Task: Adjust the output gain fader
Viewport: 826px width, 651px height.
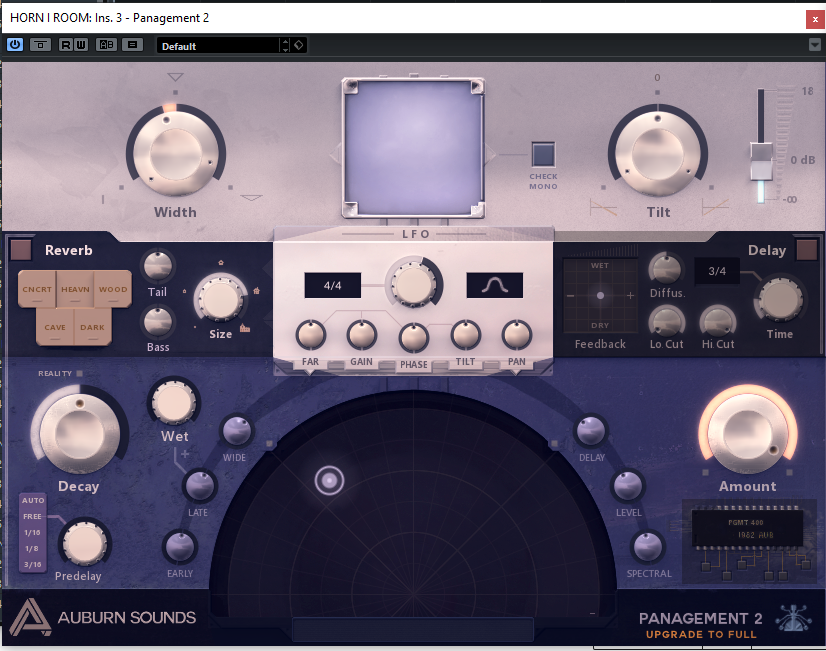Action: point(761,161)
